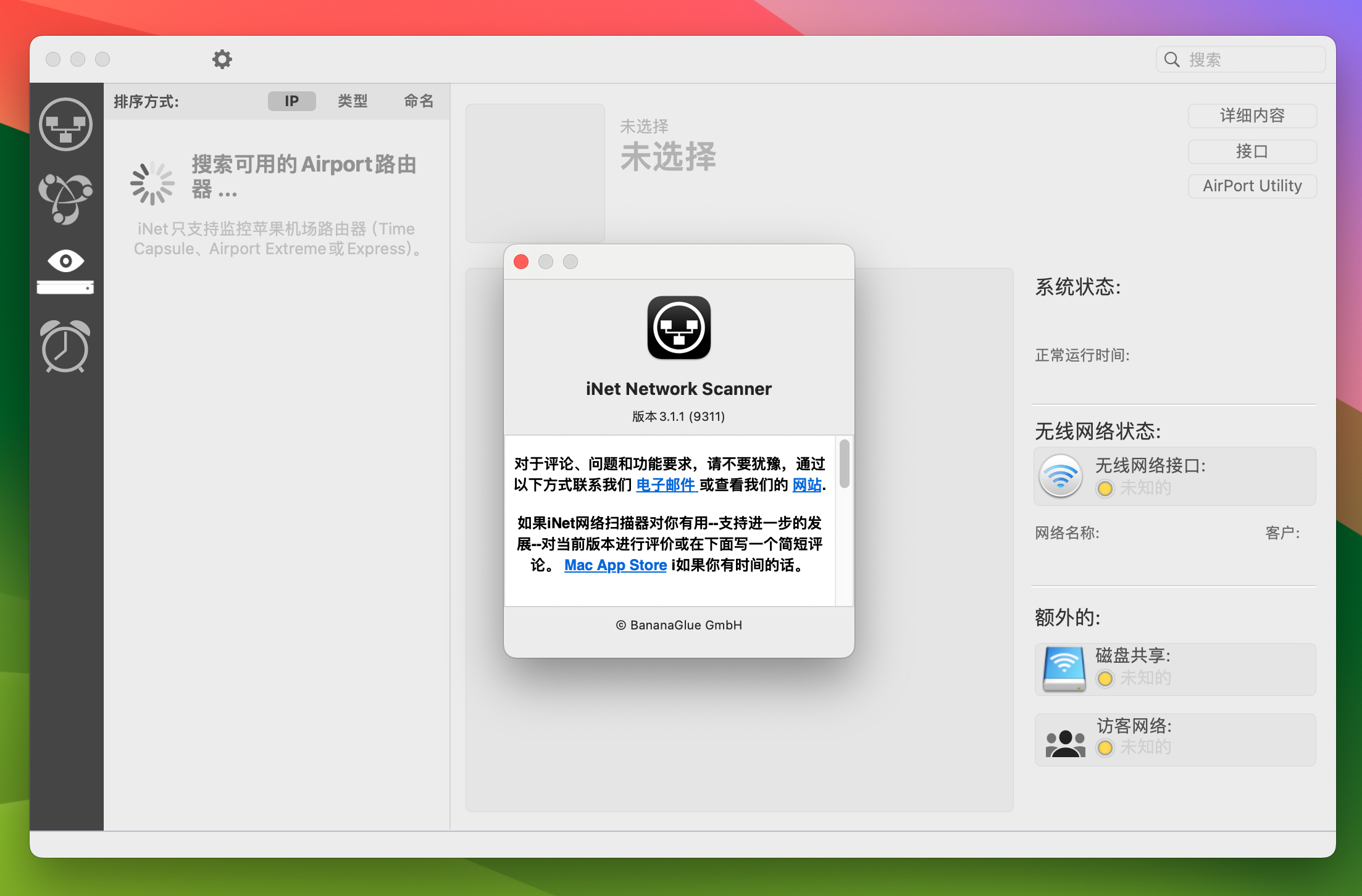This screenshot has width=1362, height=896.
Task: Open the Mac App Store link
Action: [x=616, y=565]
